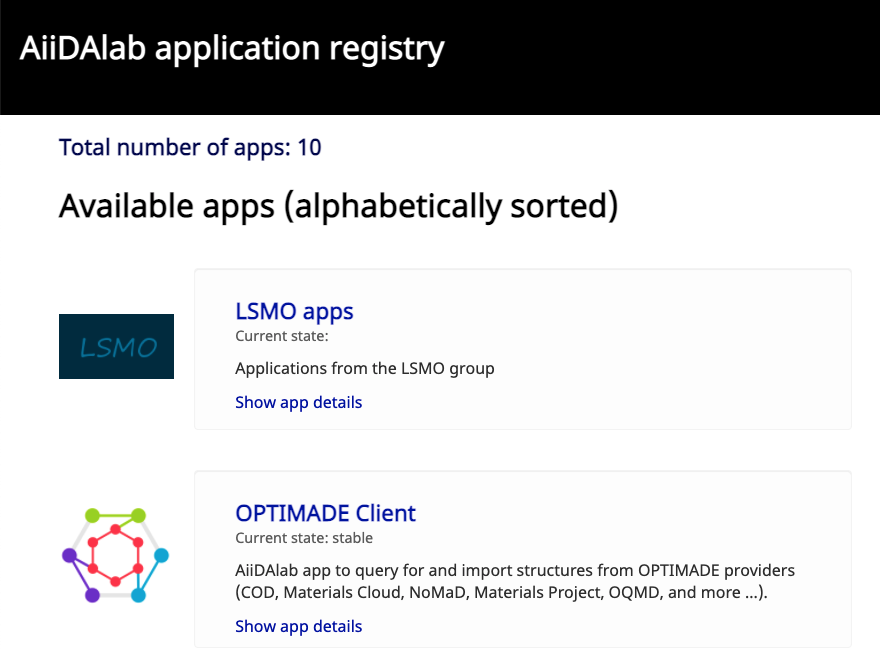This screenshot has height=655, width=880.
Task: Show app details for LSMO apps
Action: tap(299, 402)
